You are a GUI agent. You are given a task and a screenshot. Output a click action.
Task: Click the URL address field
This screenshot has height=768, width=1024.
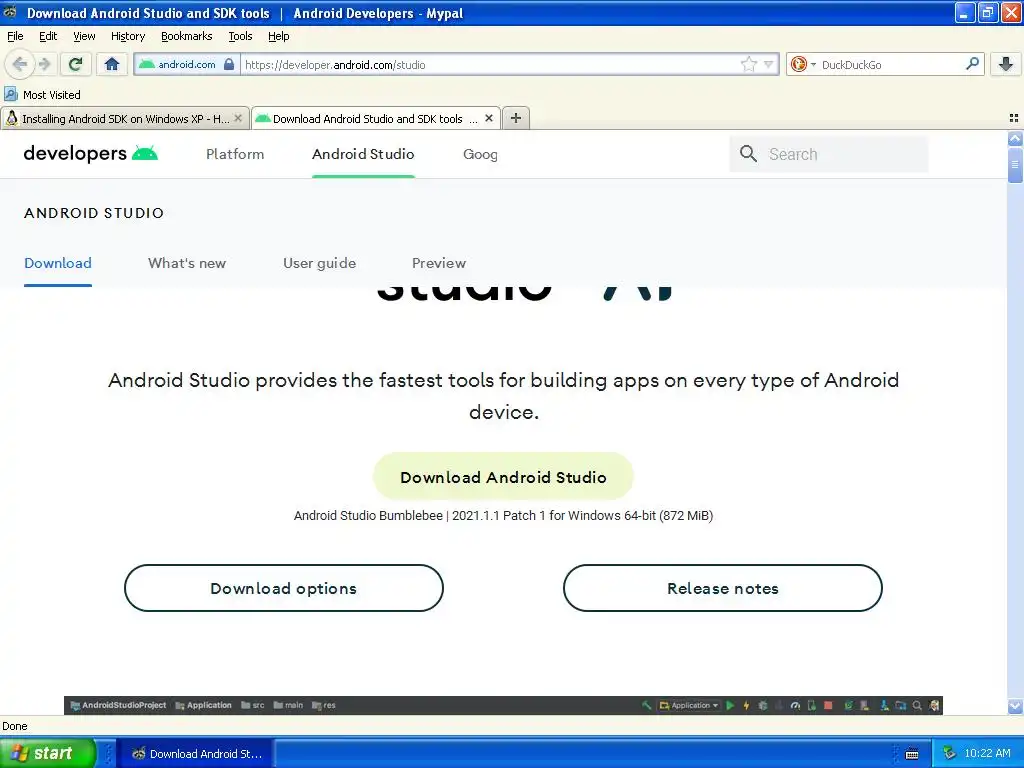click(x=490, y=64)
